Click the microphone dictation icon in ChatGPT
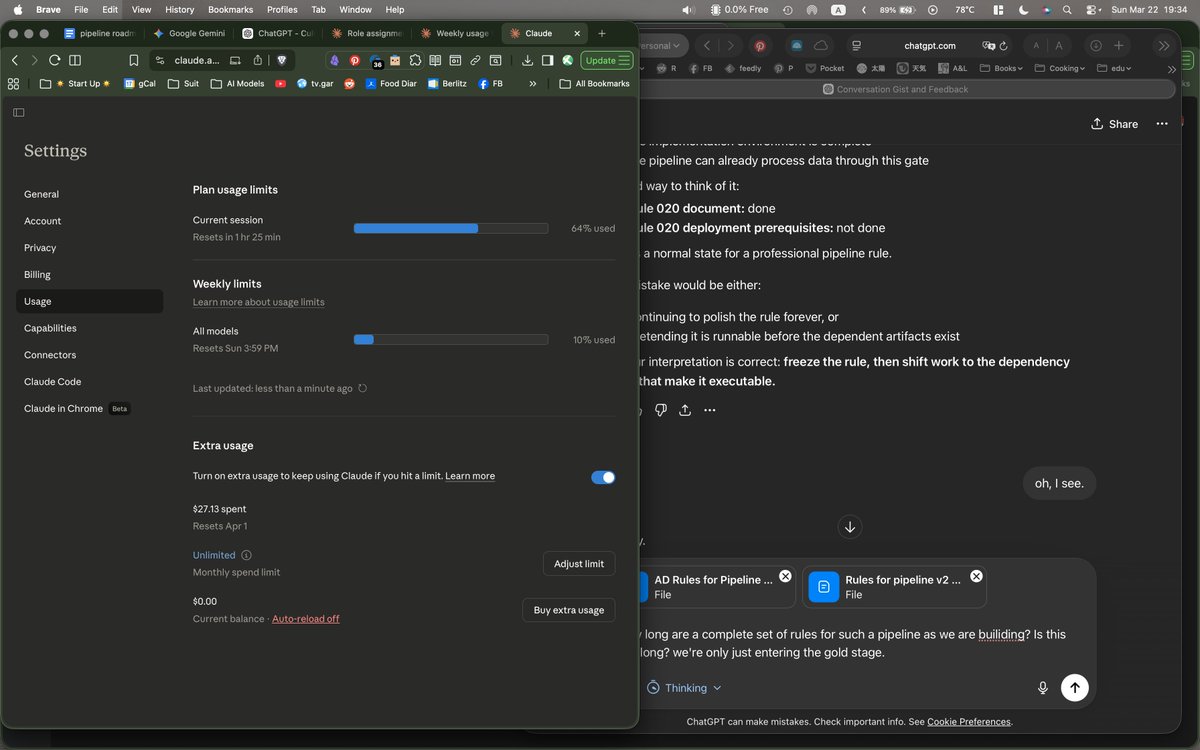This screenshot has width=1200, height=750. click(x=1043, y=688)
